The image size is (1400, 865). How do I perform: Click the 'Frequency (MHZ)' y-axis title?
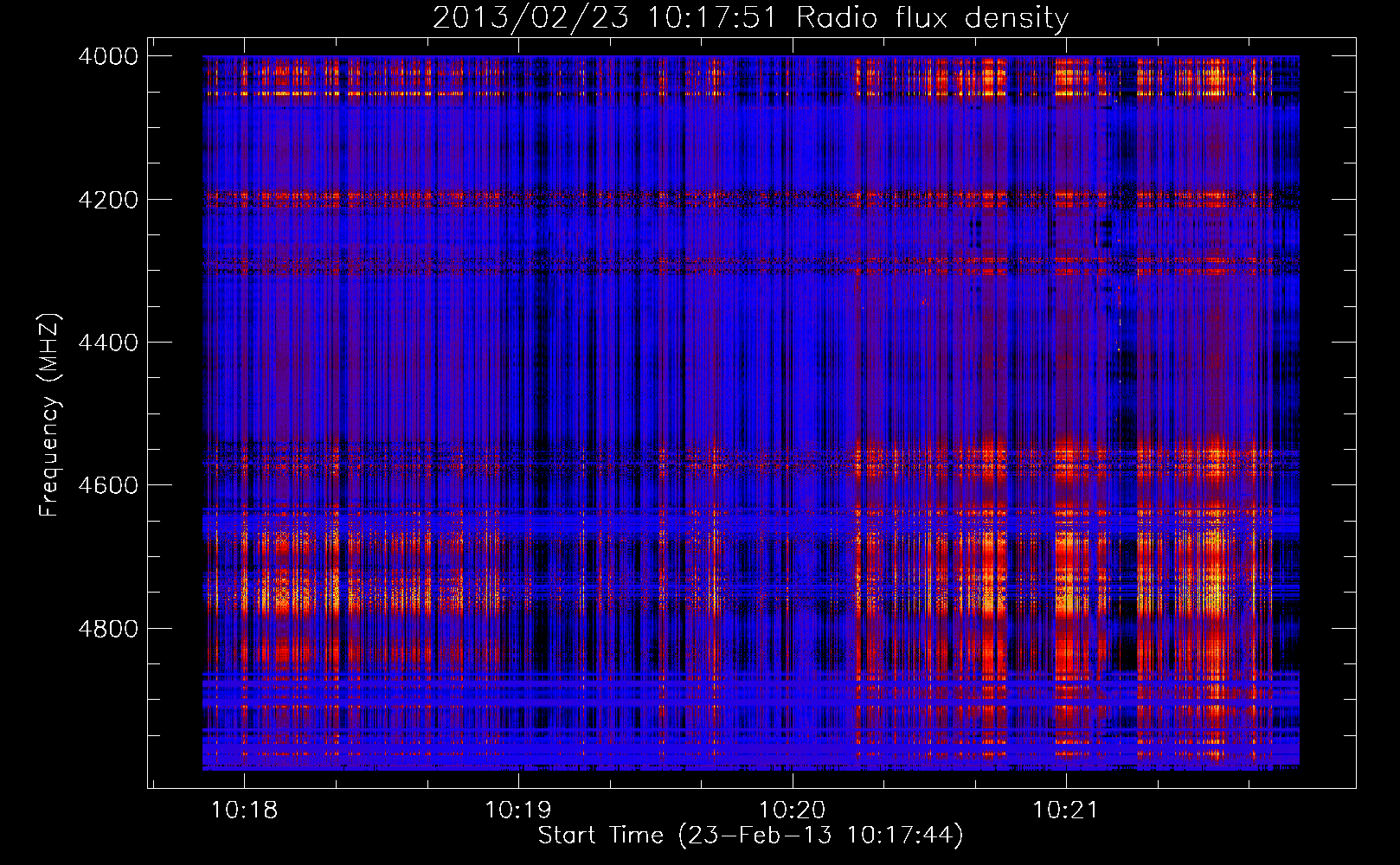[x=50, y=415]
